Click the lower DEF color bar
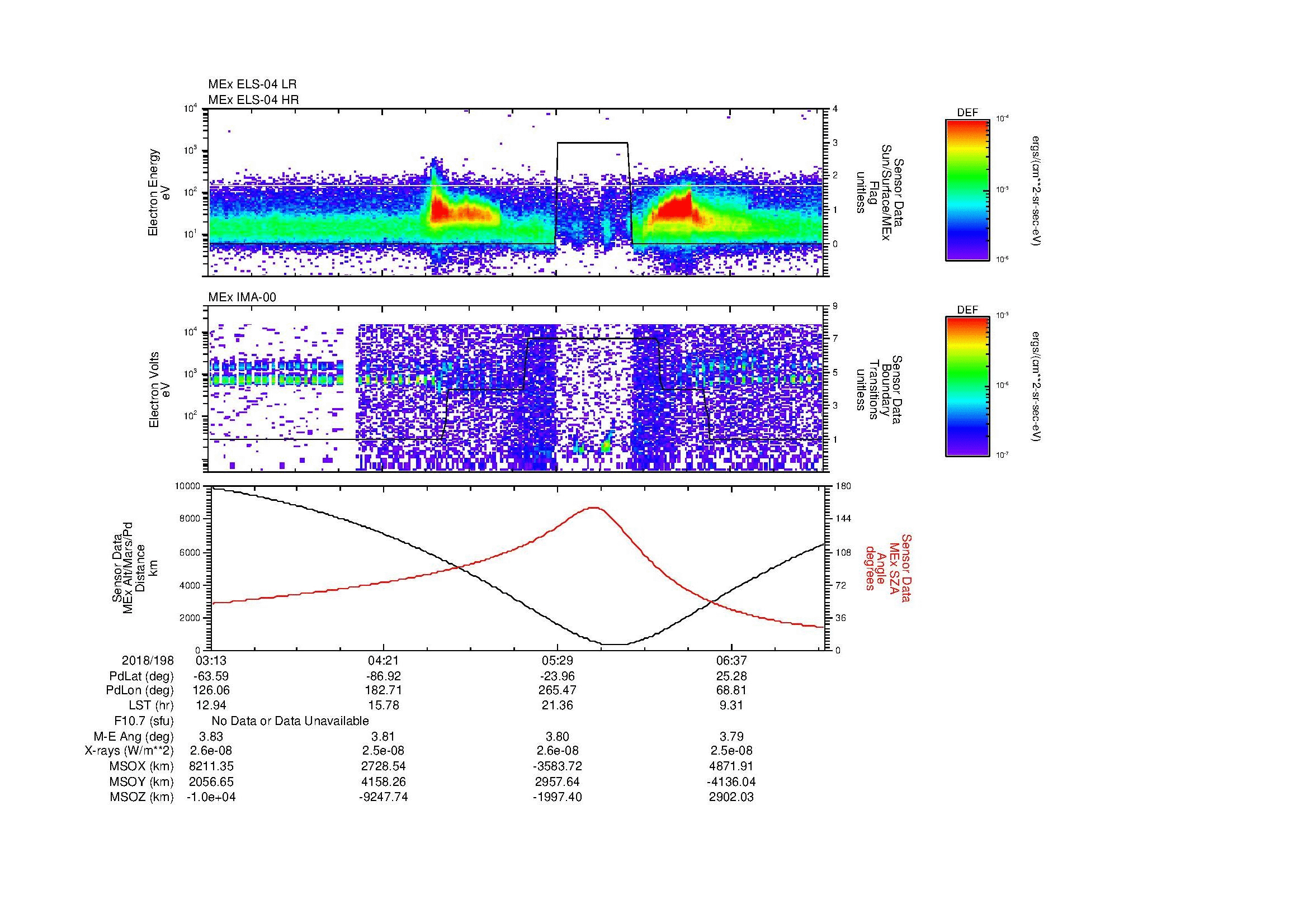The height and width of the screenshot is (924, 1308). coord(967,387)
